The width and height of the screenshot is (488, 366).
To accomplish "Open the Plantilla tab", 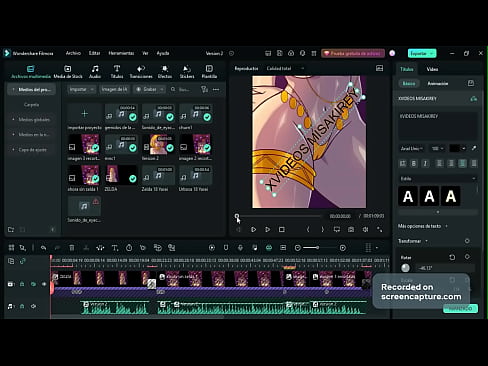I will 209,72.
